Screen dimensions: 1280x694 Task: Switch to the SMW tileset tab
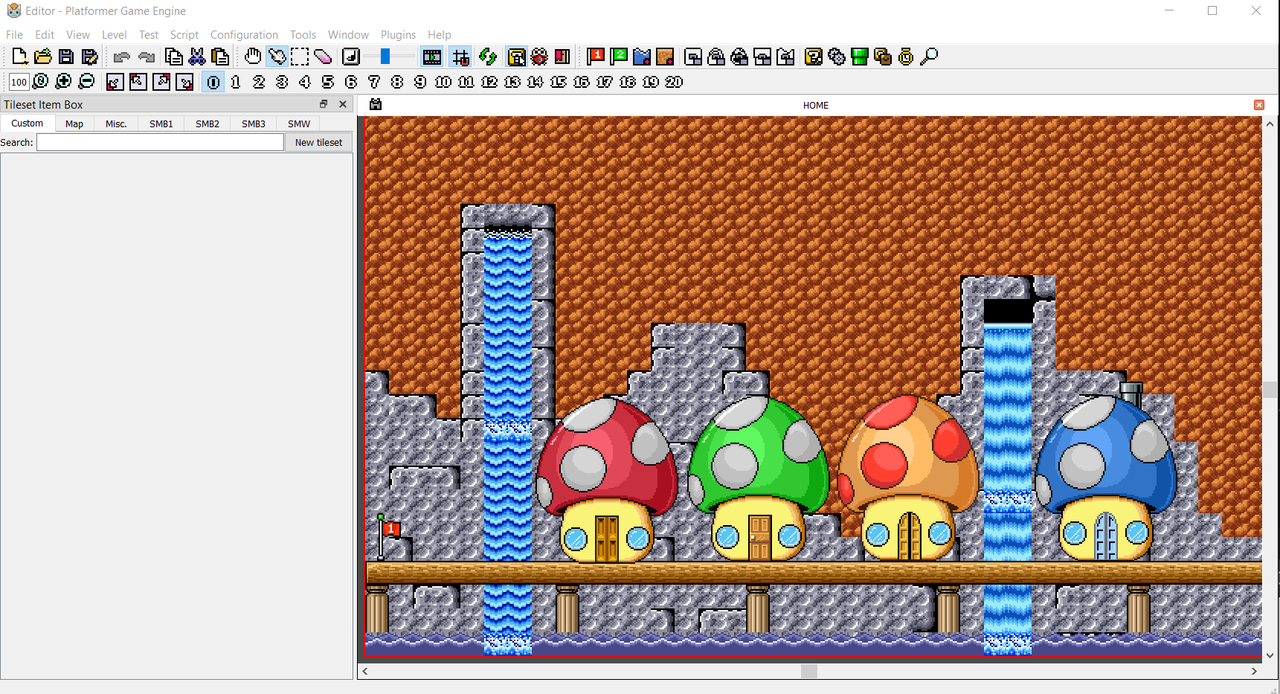(298, 124)
